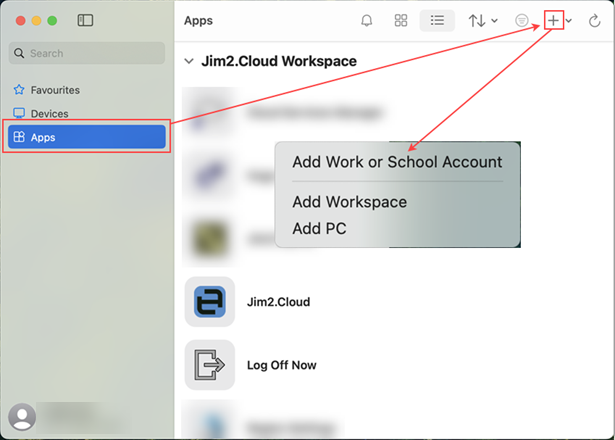Open the user account avatar
Image resolution: width=615 pixels, height=440 pixels.
[22, 416]
